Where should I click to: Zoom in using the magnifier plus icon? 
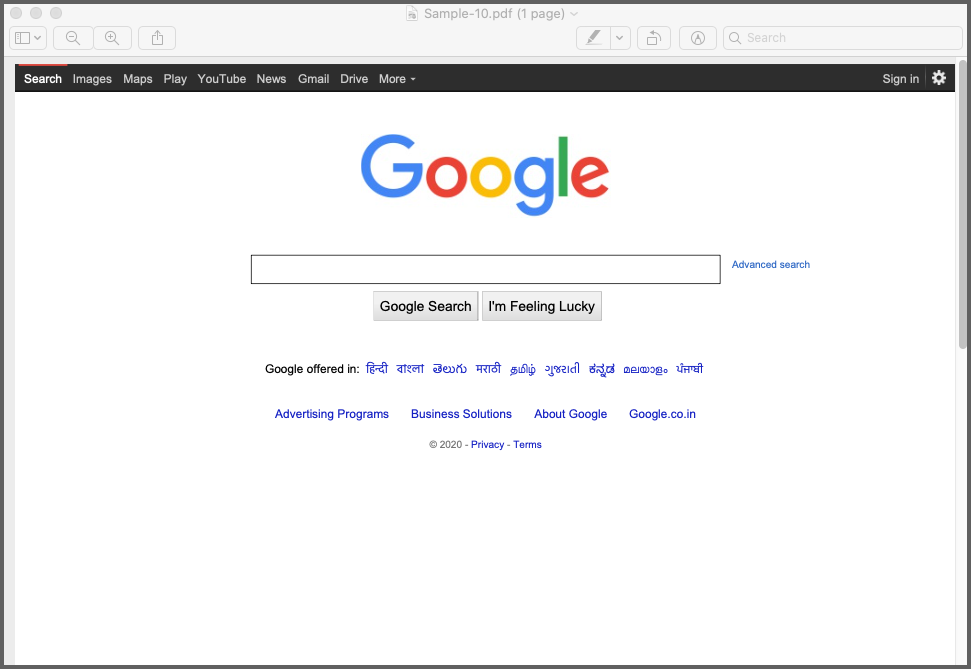[x=112, y=38]
